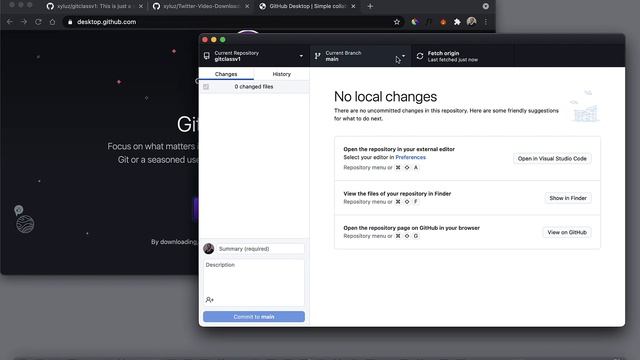This screenshot has width=640, height=360.
Task: Click the branch icon beside Current Branch
Action: pyautogui.click(x=318, y=56)
